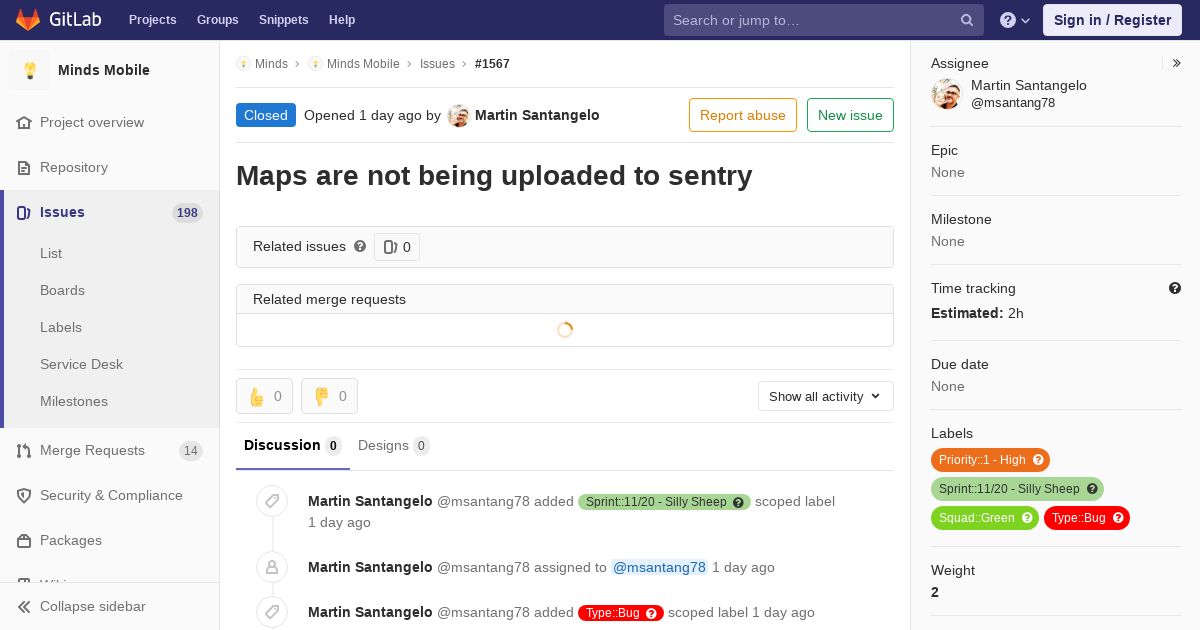Click the search magnifier icon
This screenshot has height=630, width=1200.
[x=967, y=20]
